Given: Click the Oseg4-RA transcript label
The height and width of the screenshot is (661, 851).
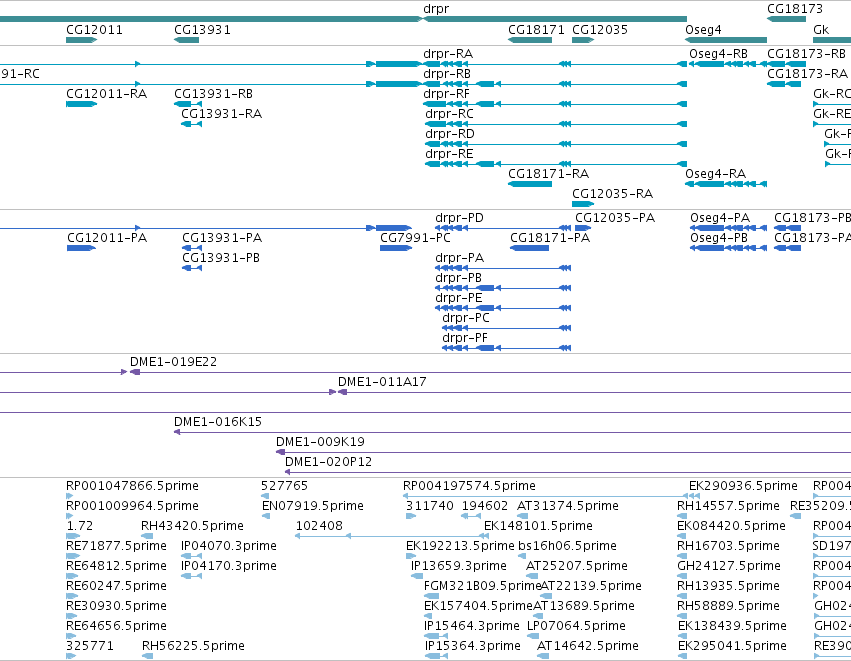Looking at the screenshot, I should 715,174.
